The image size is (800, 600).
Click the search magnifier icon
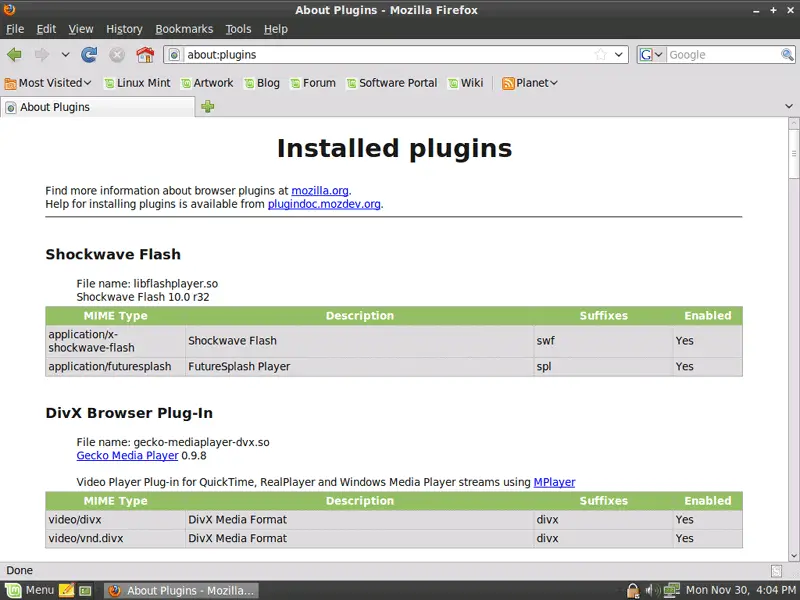(787, 55)
